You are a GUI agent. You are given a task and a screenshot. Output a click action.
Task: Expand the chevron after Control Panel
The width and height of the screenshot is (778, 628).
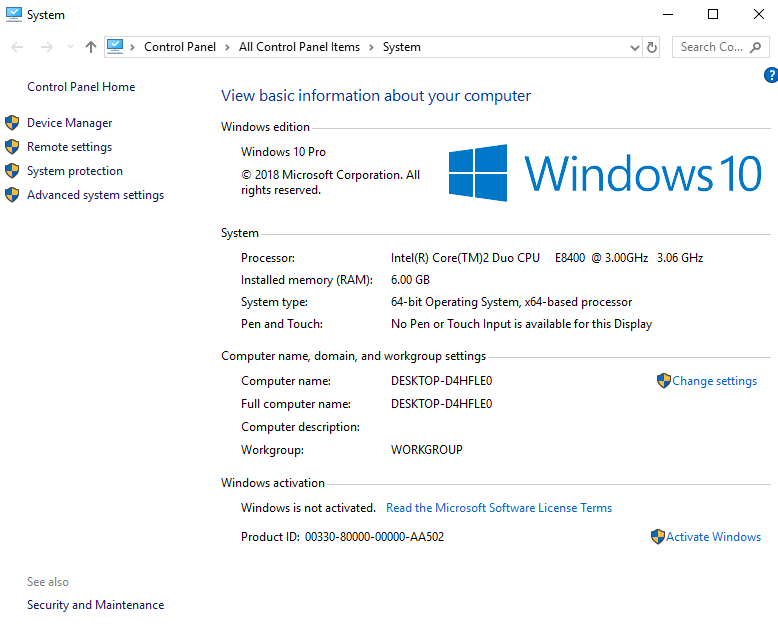tap(227, 47)
